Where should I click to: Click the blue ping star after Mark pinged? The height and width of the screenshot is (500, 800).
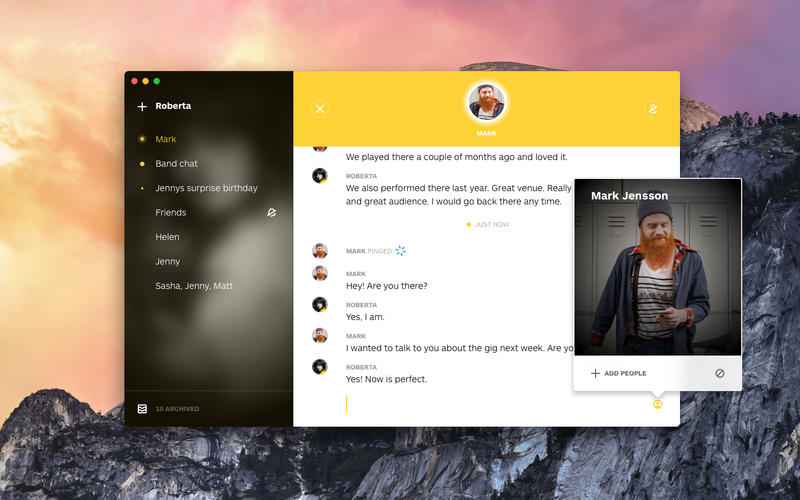coord(401,251)
